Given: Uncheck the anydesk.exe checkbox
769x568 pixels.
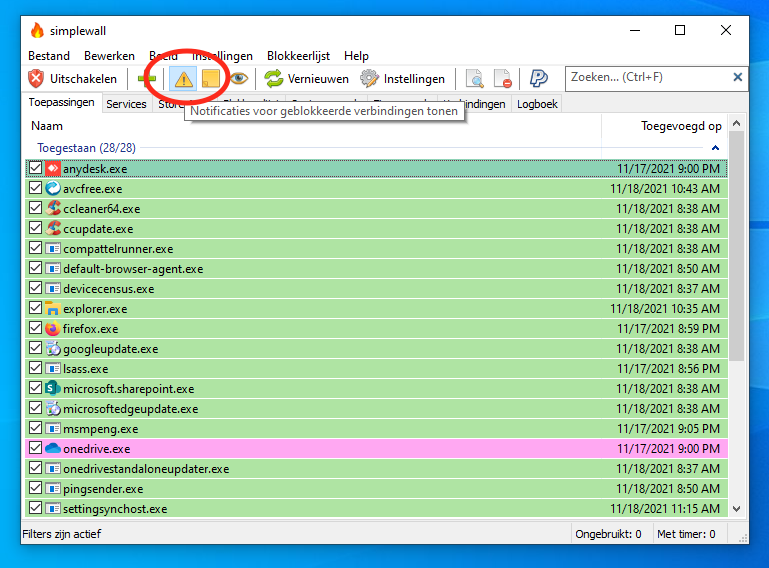Looking at the screenshot, I should pos(36,169).
